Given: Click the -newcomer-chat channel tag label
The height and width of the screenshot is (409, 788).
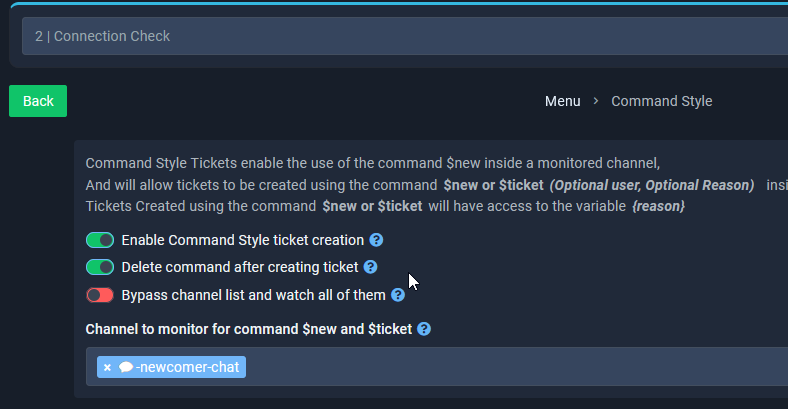Looking at the screenshot, I should pyautogui.click(x=188, y=367).
